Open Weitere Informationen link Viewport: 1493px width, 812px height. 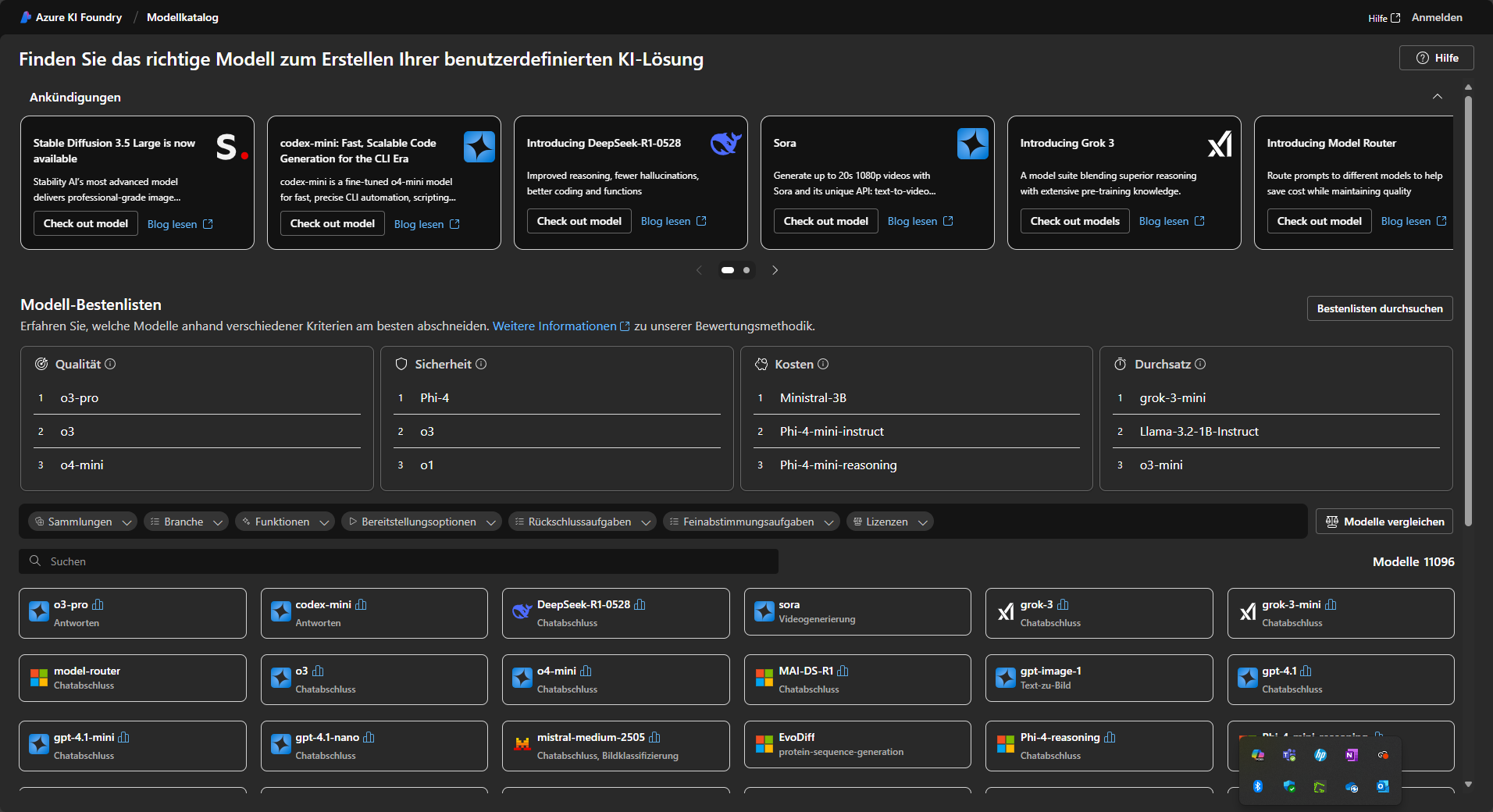tap(561, 326)
